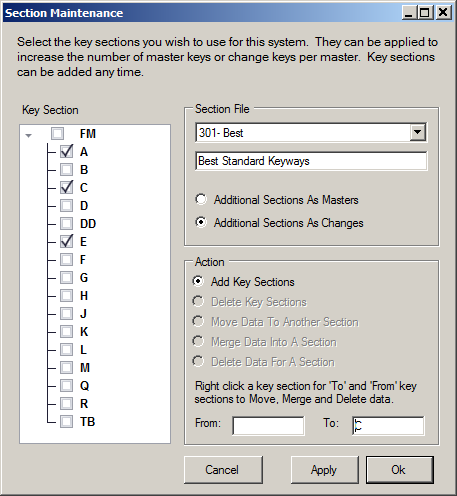The image size is (457, 496).
Task: Click the Cancel button
Action: point(223,470)
